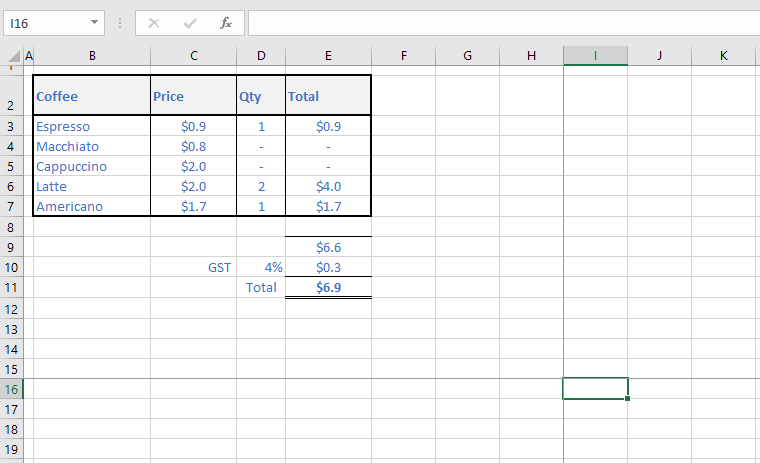This screenshot has width=760, height=463.
Task: Select the 'Macchiato' cell
Action: [92, 146]
